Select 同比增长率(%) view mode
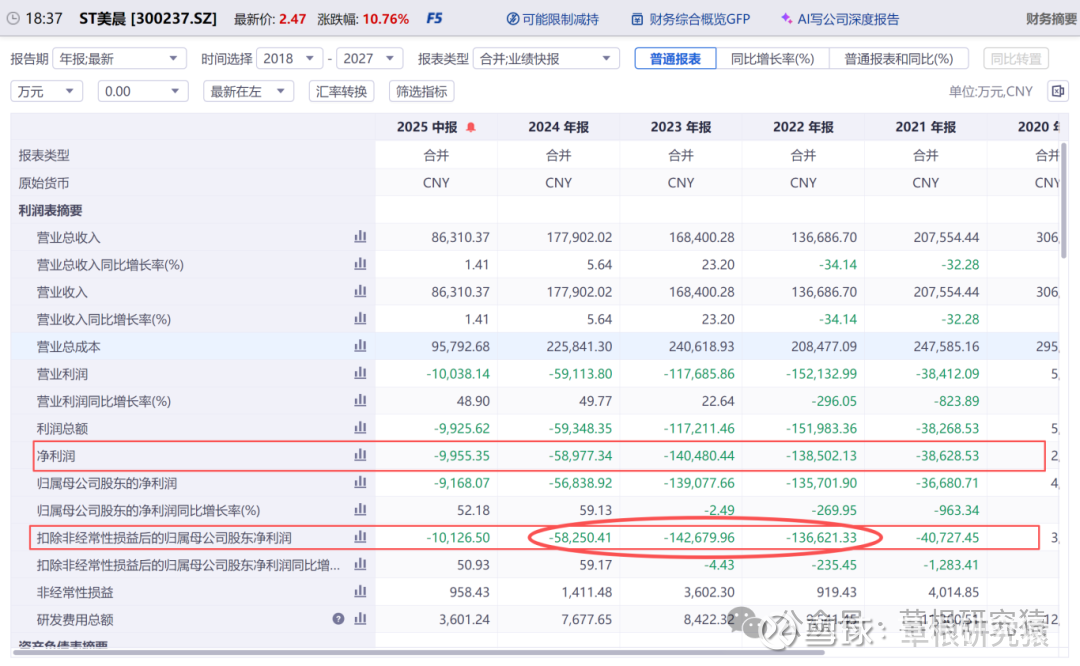 tap(772, 59)
